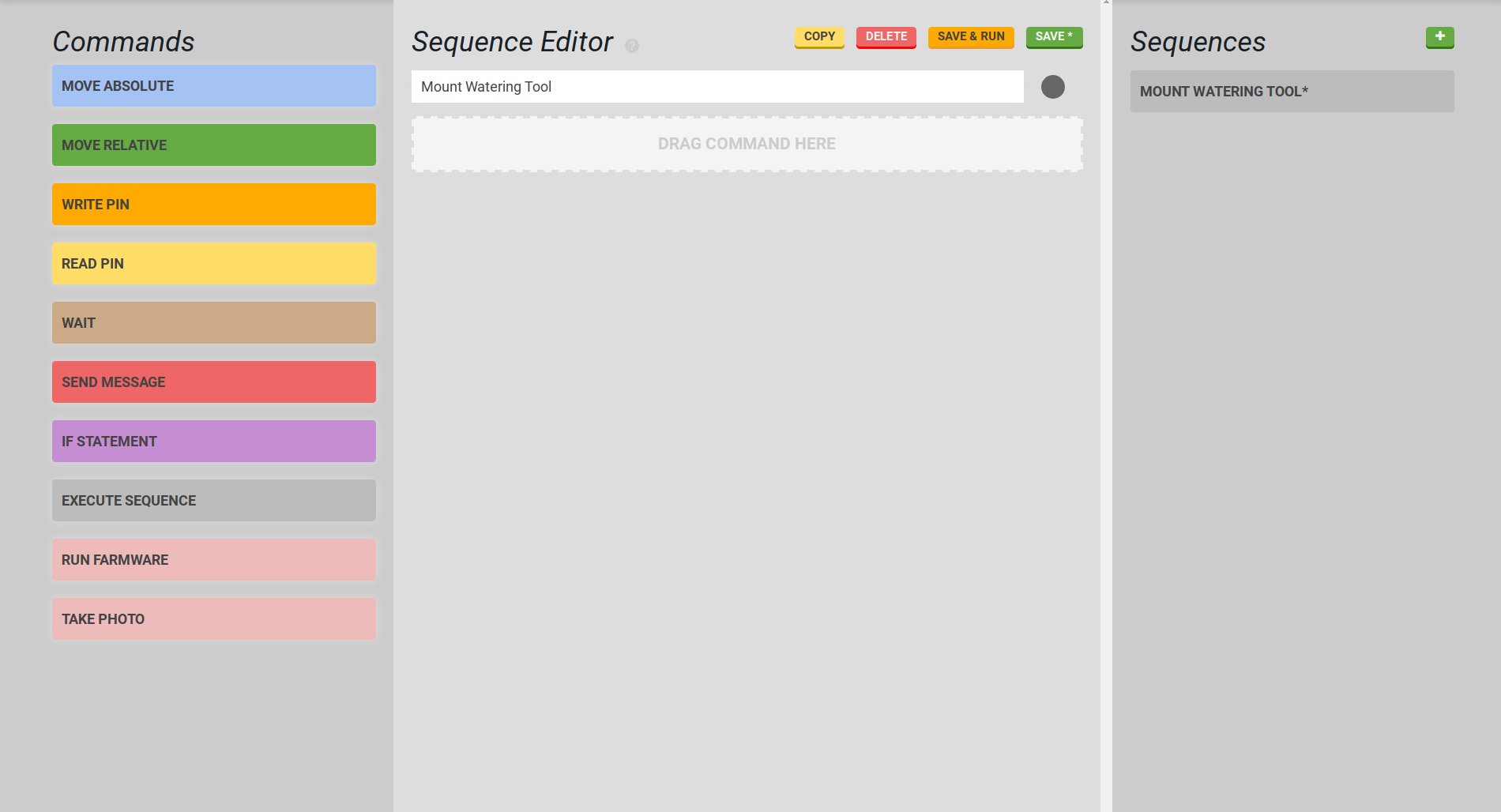
Task: Click the help question mark icon
Action: [632, 46]
